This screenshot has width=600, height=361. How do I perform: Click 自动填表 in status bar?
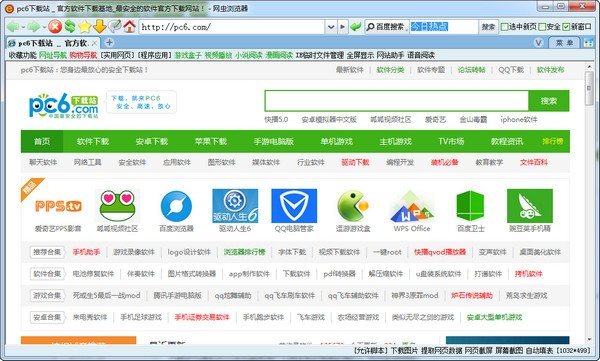pyautogui.click(x=539, y=350)
